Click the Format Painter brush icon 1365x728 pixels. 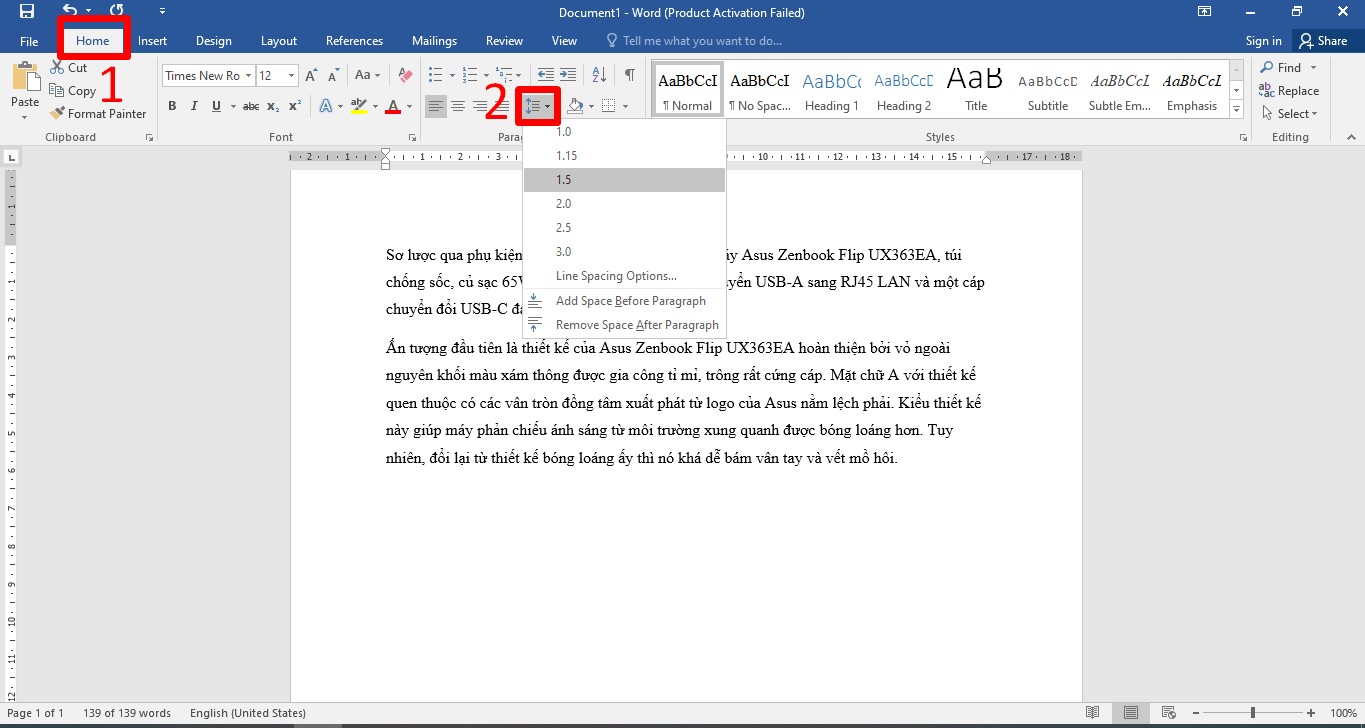click(x=58, y=114)
